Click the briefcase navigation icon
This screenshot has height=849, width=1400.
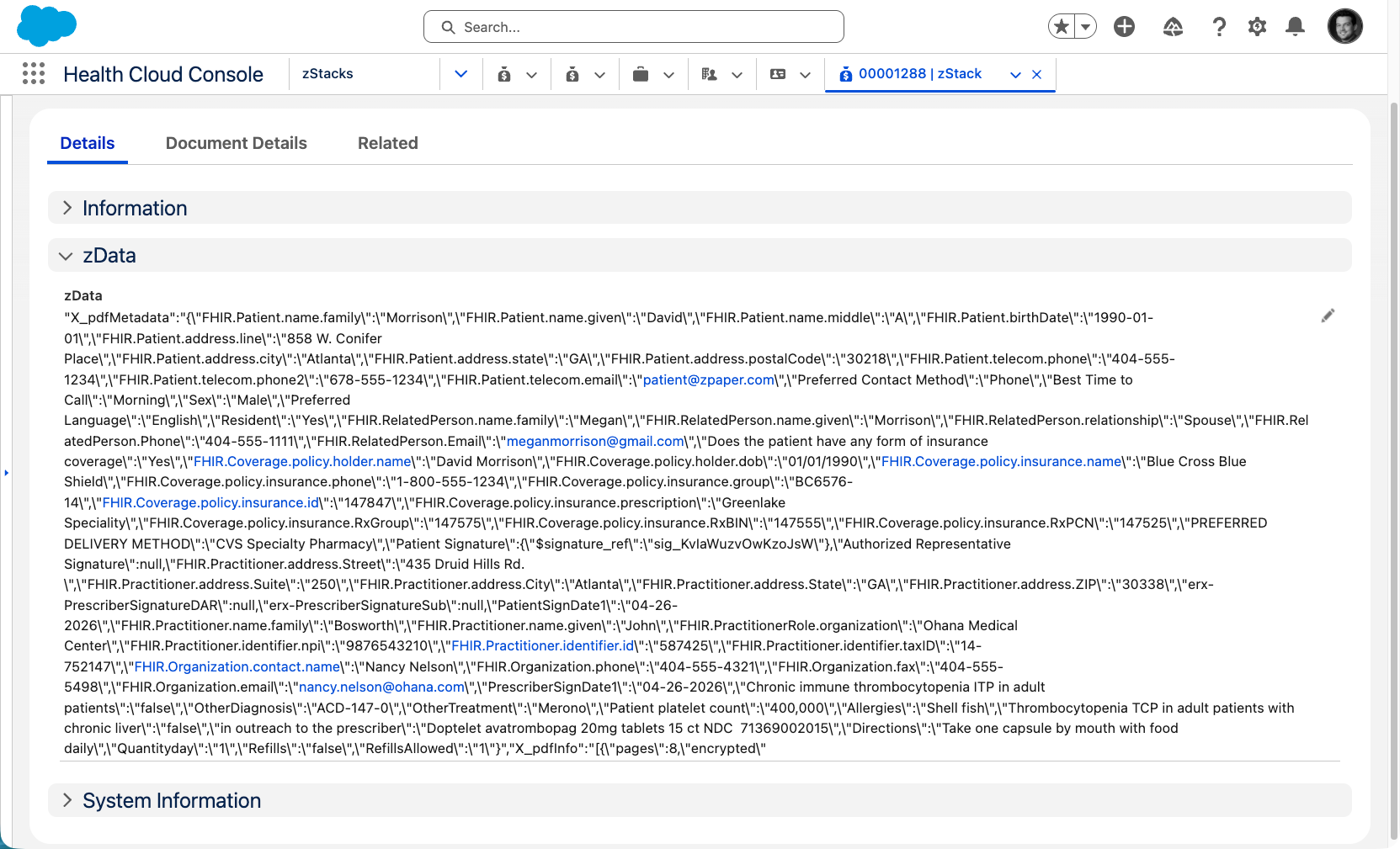coord(641,75)
